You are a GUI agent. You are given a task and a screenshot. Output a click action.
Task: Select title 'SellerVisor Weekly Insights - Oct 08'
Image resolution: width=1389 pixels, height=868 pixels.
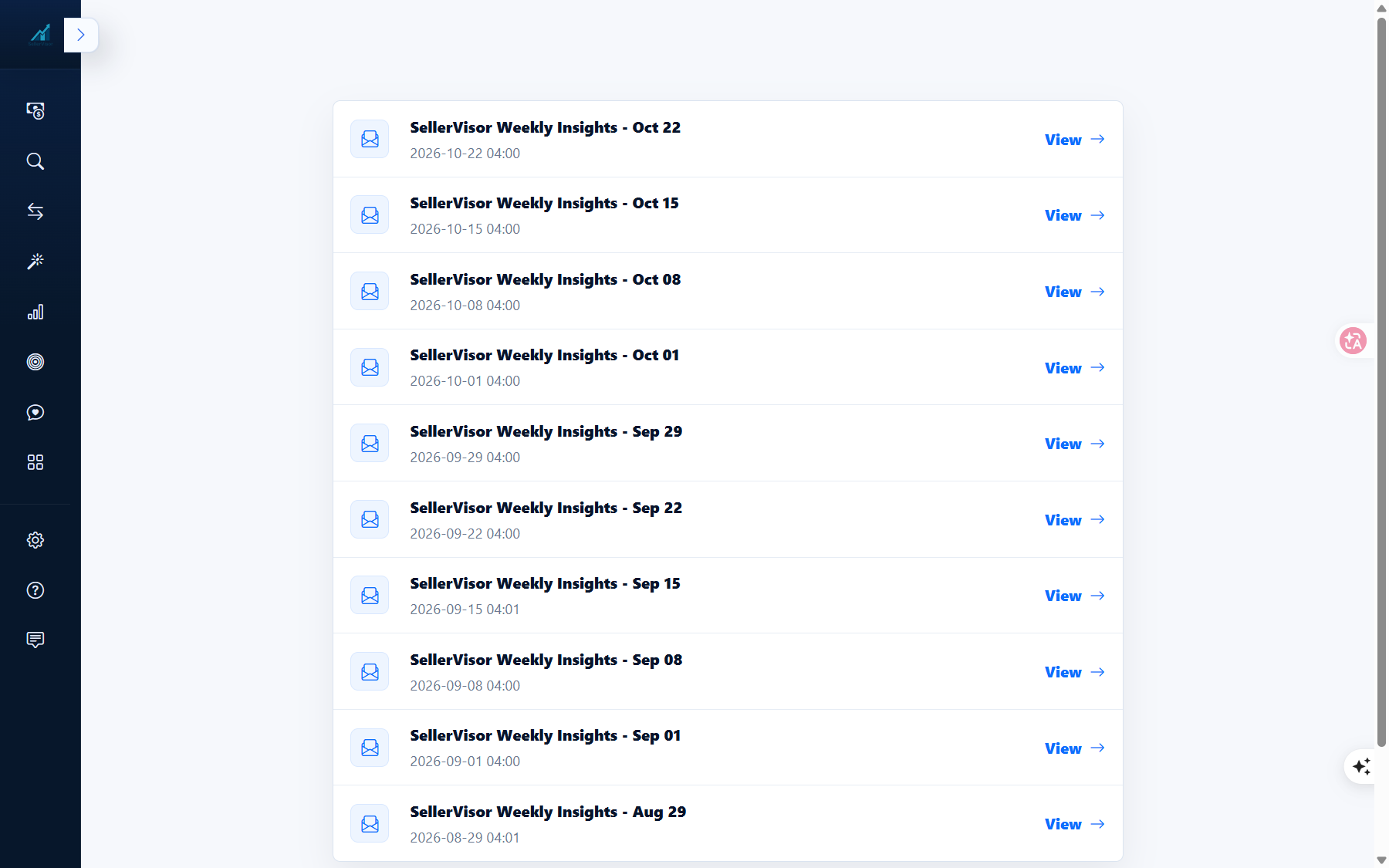[546, 279]
